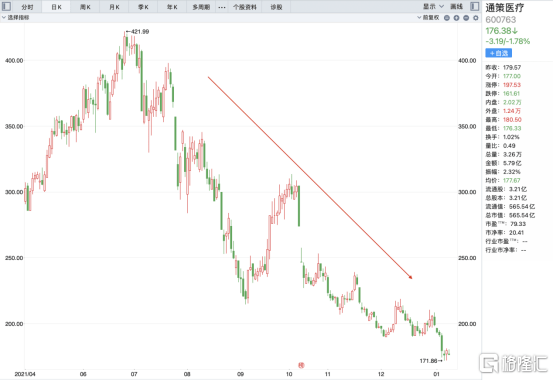Select the 年K period tab
The image size is (554, 380).
172,7
